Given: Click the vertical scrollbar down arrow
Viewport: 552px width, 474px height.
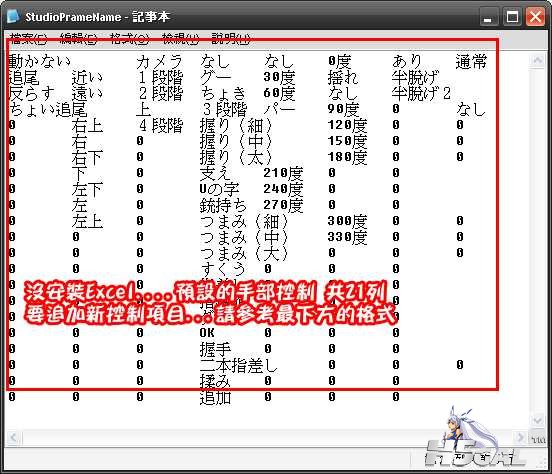Looking at the screenshot, I should pyautogui.click(x=538, y=420).
